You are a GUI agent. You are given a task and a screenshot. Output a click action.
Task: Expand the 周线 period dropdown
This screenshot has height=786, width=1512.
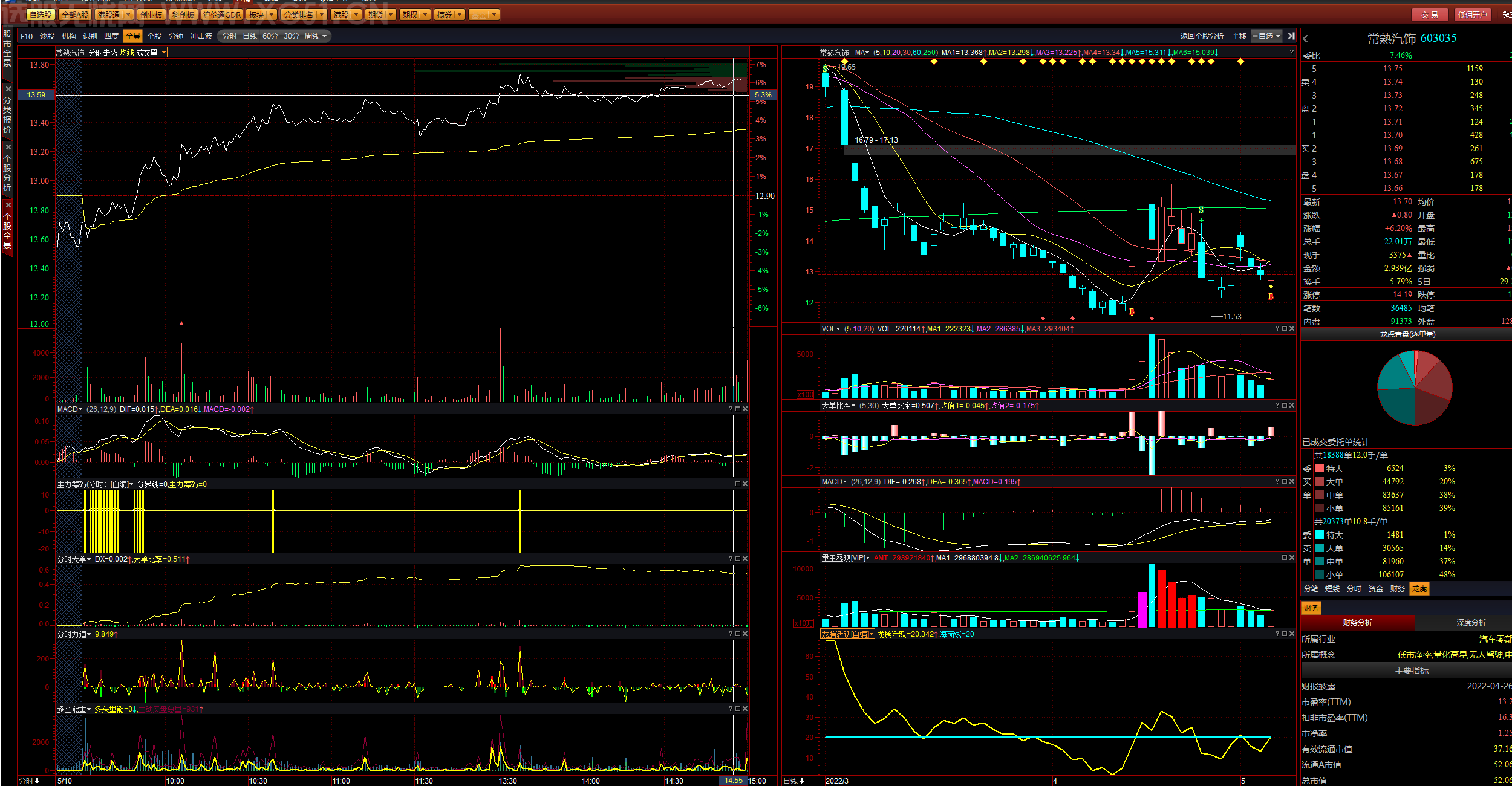point(324,36)
